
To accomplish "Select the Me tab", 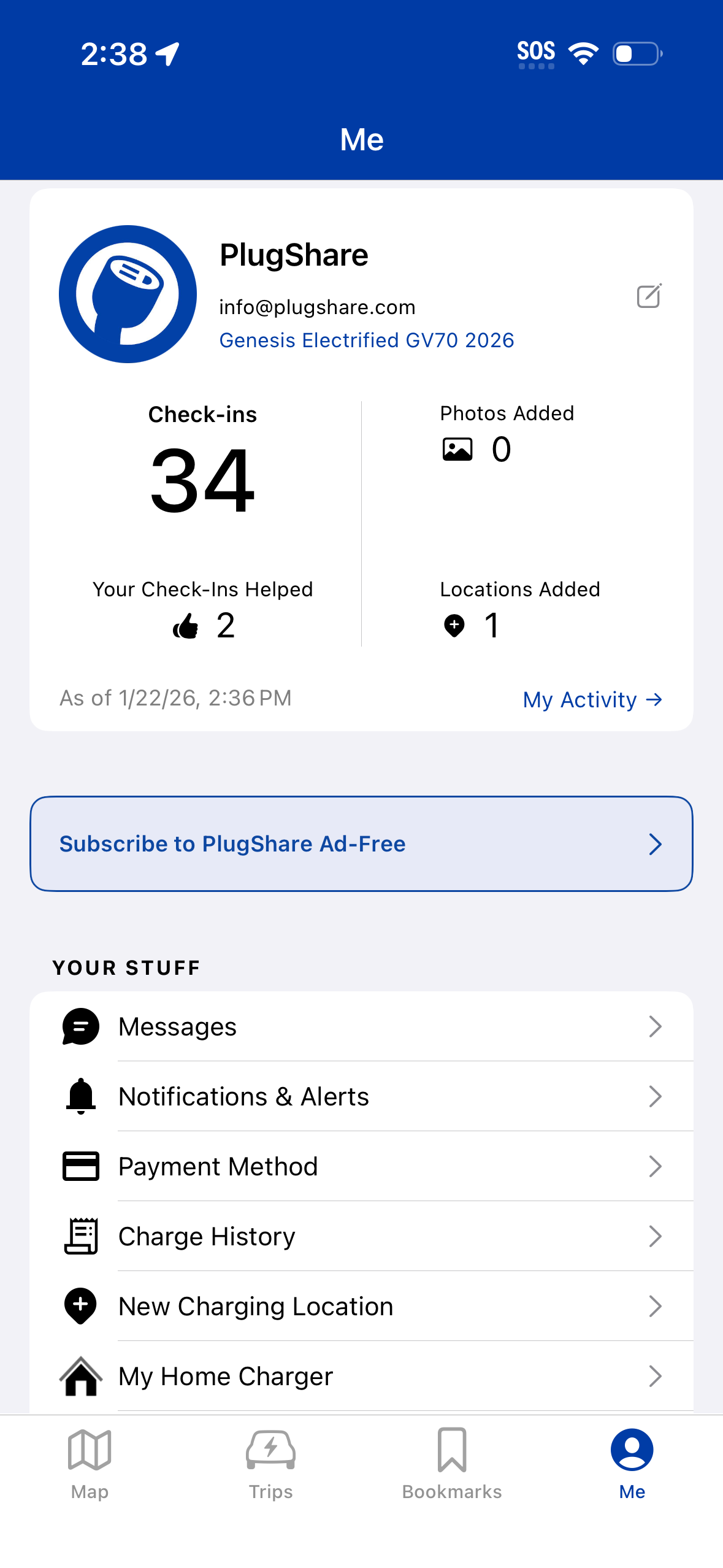I will (x=632, y=1463).
